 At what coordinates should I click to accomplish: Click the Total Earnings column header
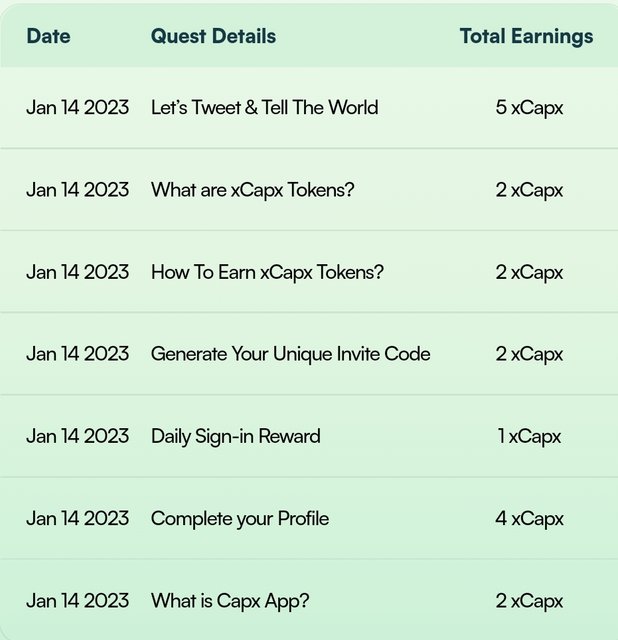[526, 37]
